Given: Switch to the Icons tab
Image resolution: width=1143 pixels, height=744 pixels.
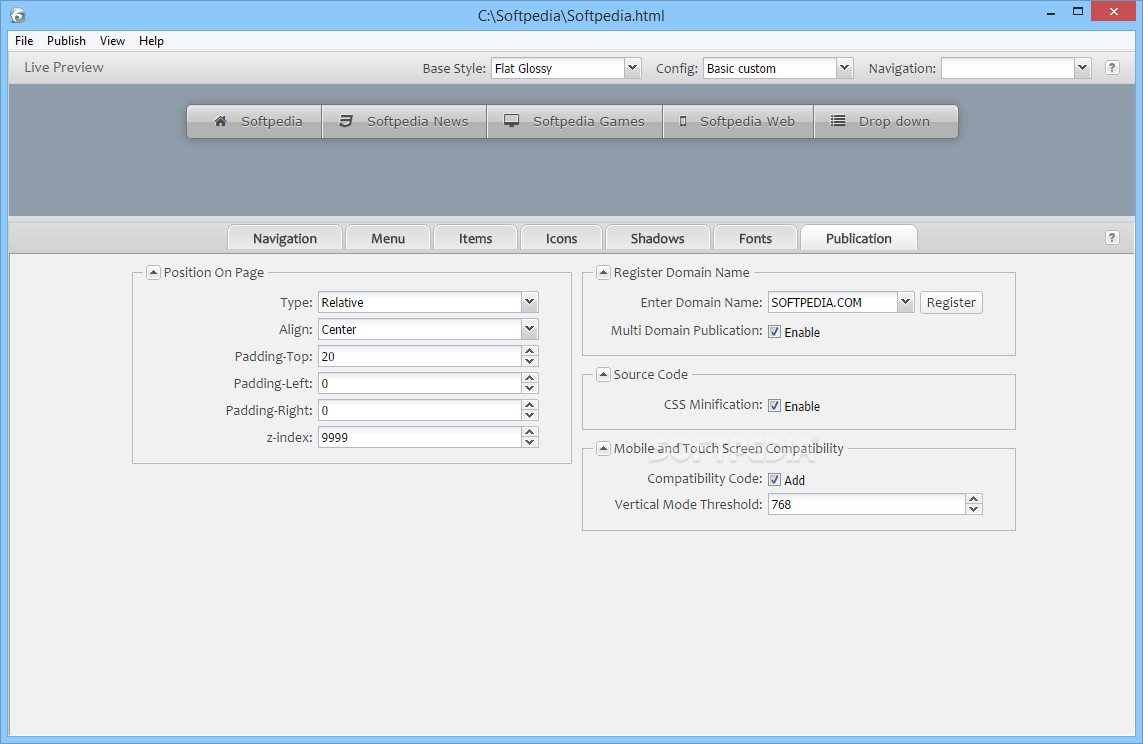Looking at the screenshot, I should pos(561,238).
